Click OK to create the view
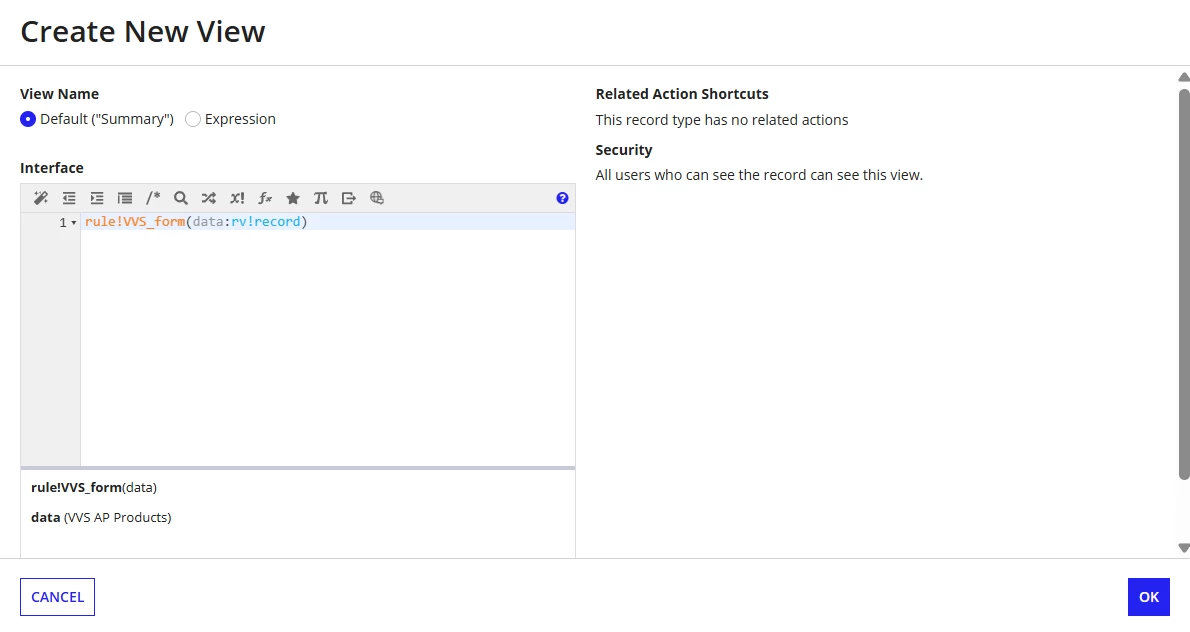This screenshot has width=1190, height=632. [1149, 597]
